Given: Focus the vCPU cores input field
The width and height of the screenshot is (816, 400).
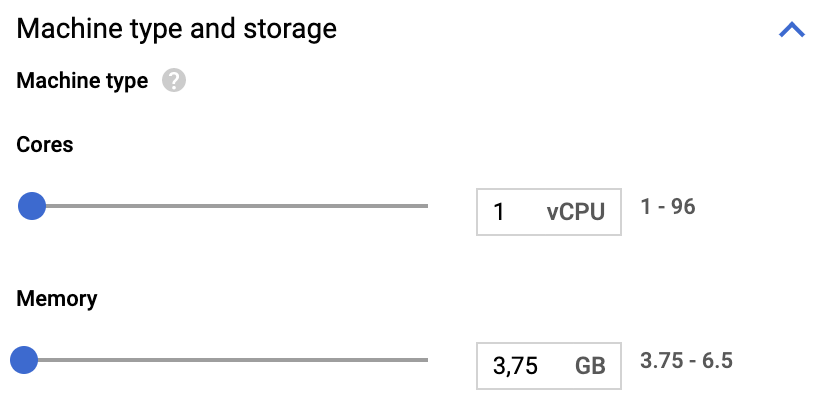Looking at the screenshot, I should pos(549,212).
